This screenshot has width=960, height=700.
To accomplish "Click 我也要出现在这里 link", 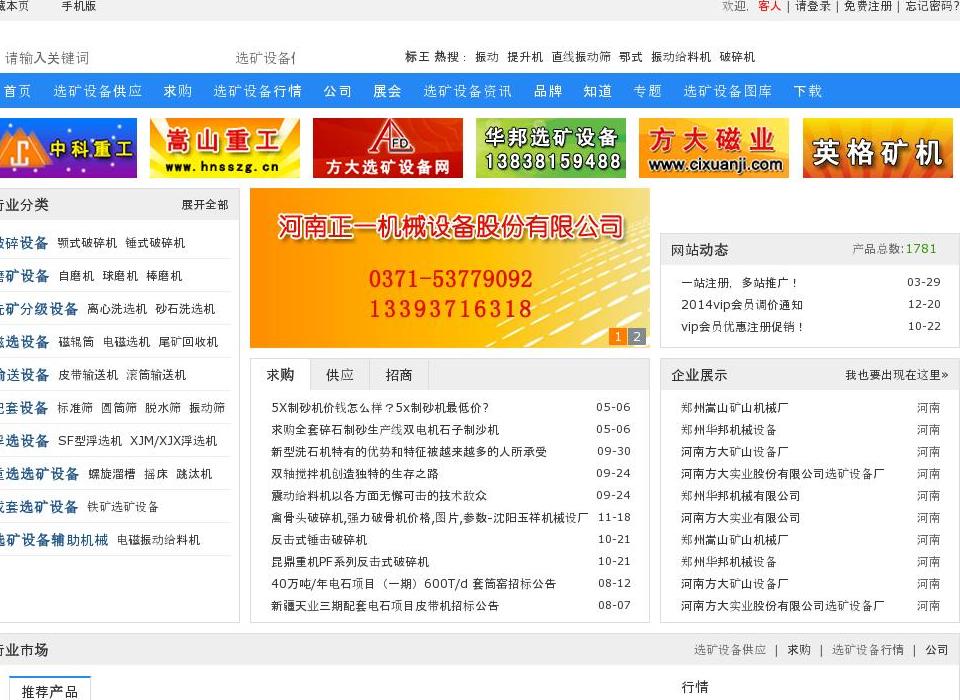I will click(897, 375).
